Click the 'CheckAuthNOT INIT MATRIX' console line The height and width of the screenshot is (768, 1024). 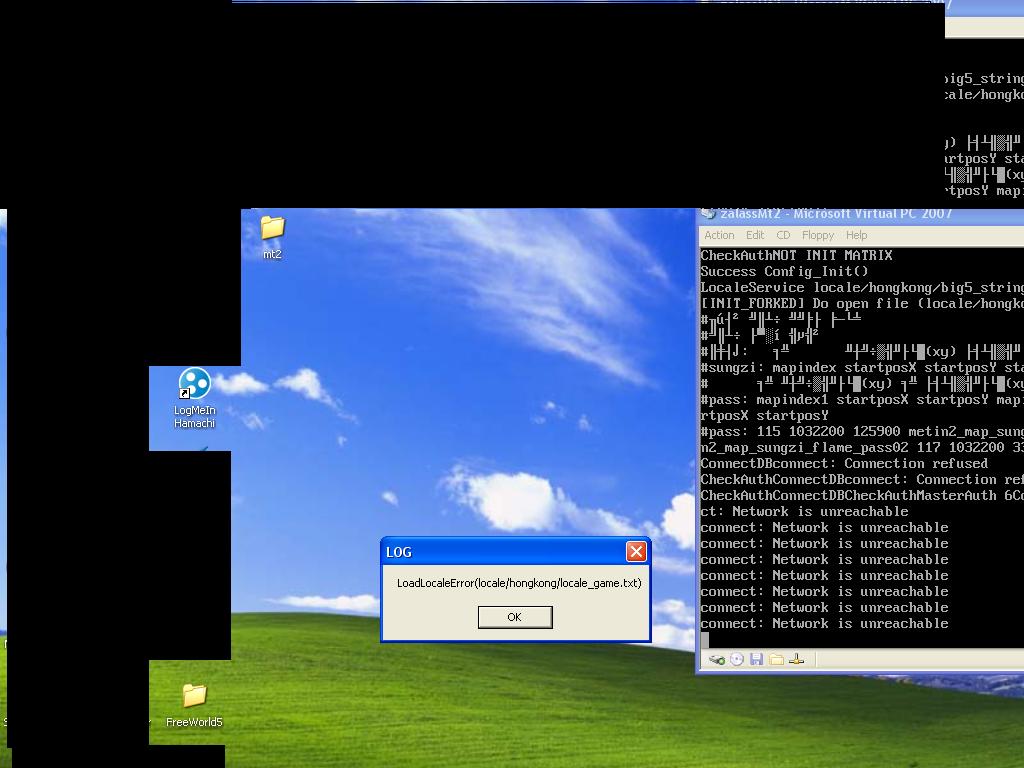click(x=796, y=255)
